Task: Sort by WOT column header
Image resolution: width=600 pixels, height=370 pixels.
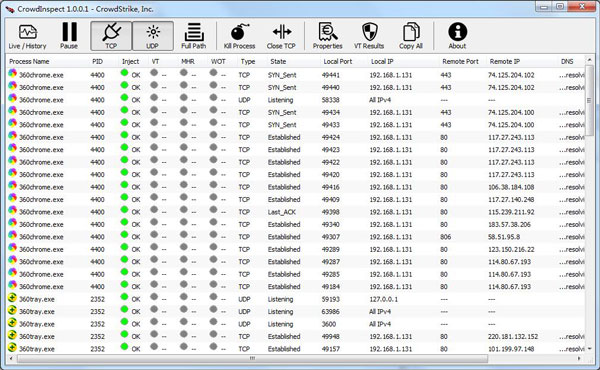Action: pos(218,61)
